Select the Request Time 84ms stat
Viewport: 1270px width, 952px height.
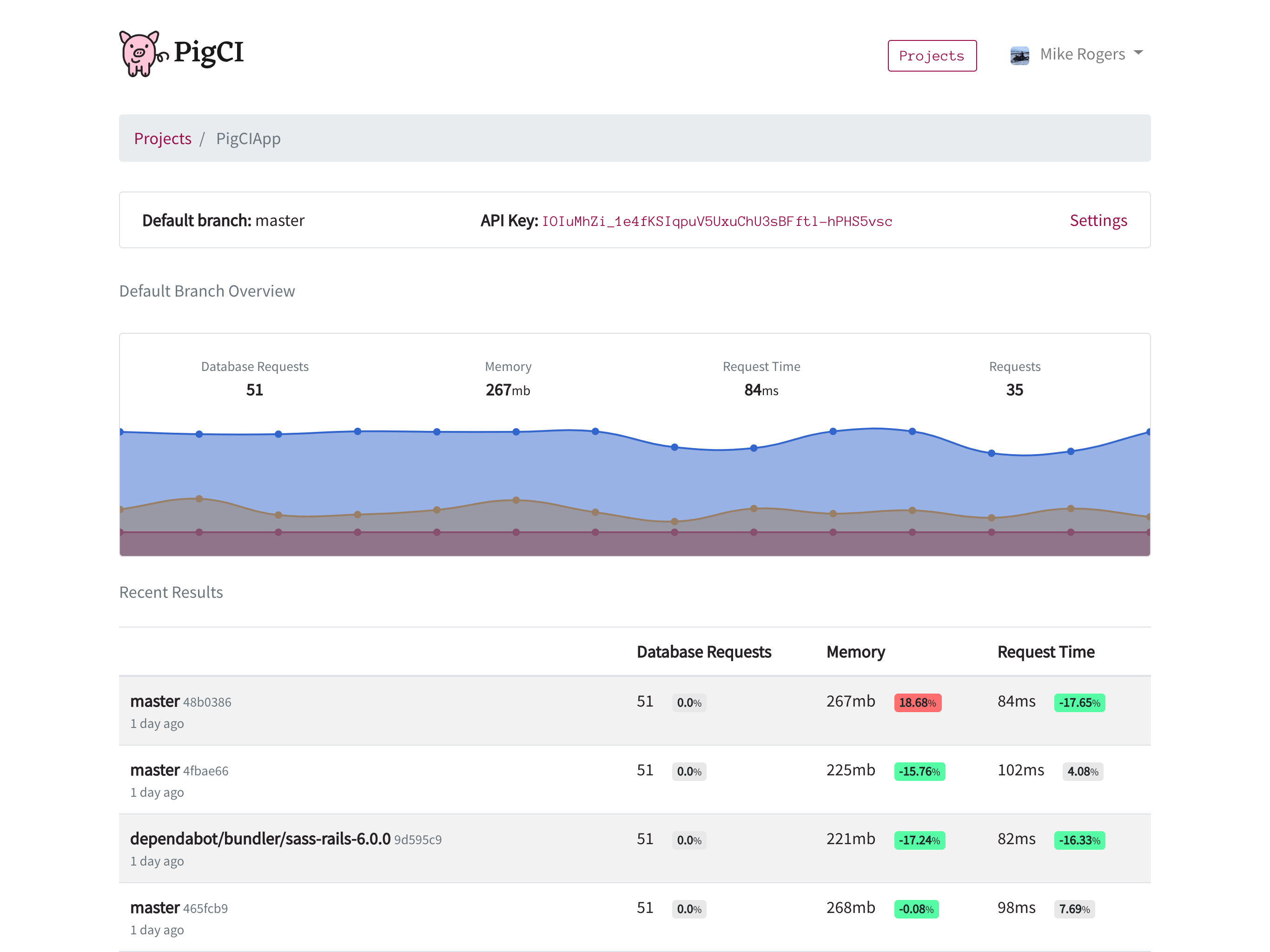(x=761, y=390)
